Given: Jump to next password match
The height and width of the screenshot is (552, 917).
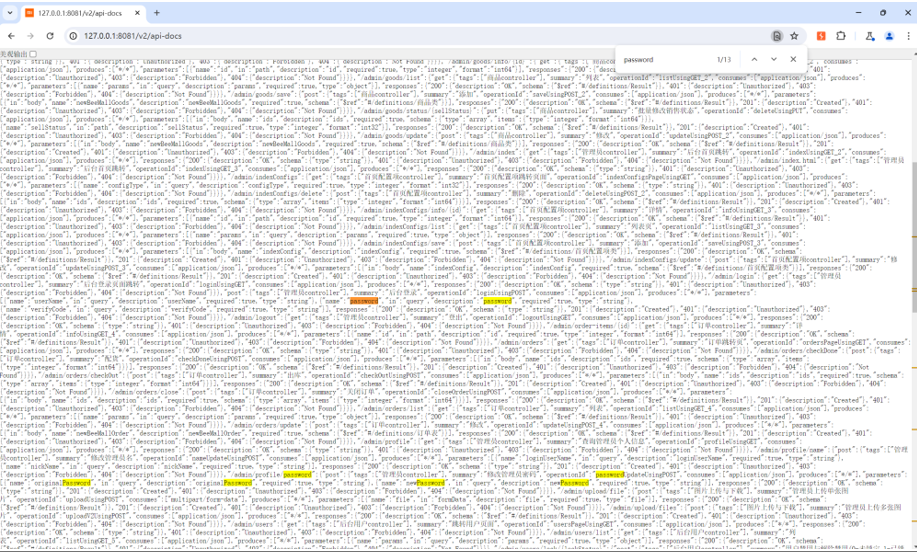Looking at the screenshot, I should tap(773, 60).
